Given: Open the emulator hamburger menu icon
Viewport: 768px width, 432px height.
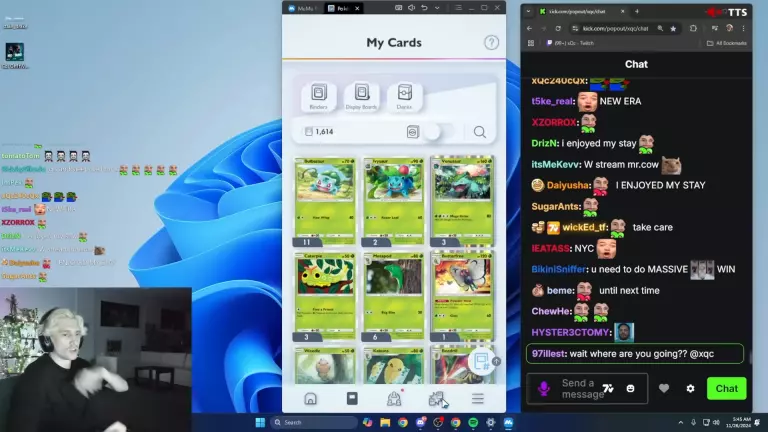Looking at the screenshot, I should pos(458,8).
